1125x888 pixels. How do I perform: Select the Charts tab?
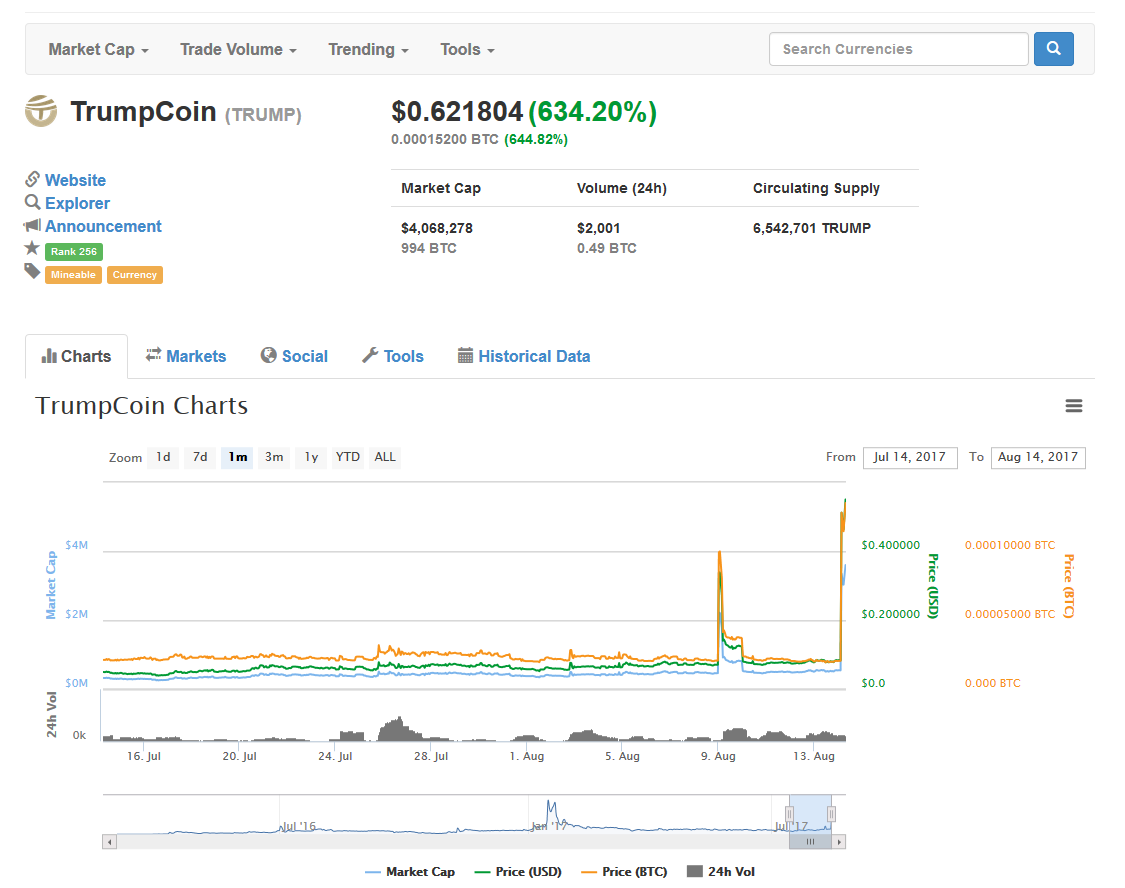tap(77, 356)
